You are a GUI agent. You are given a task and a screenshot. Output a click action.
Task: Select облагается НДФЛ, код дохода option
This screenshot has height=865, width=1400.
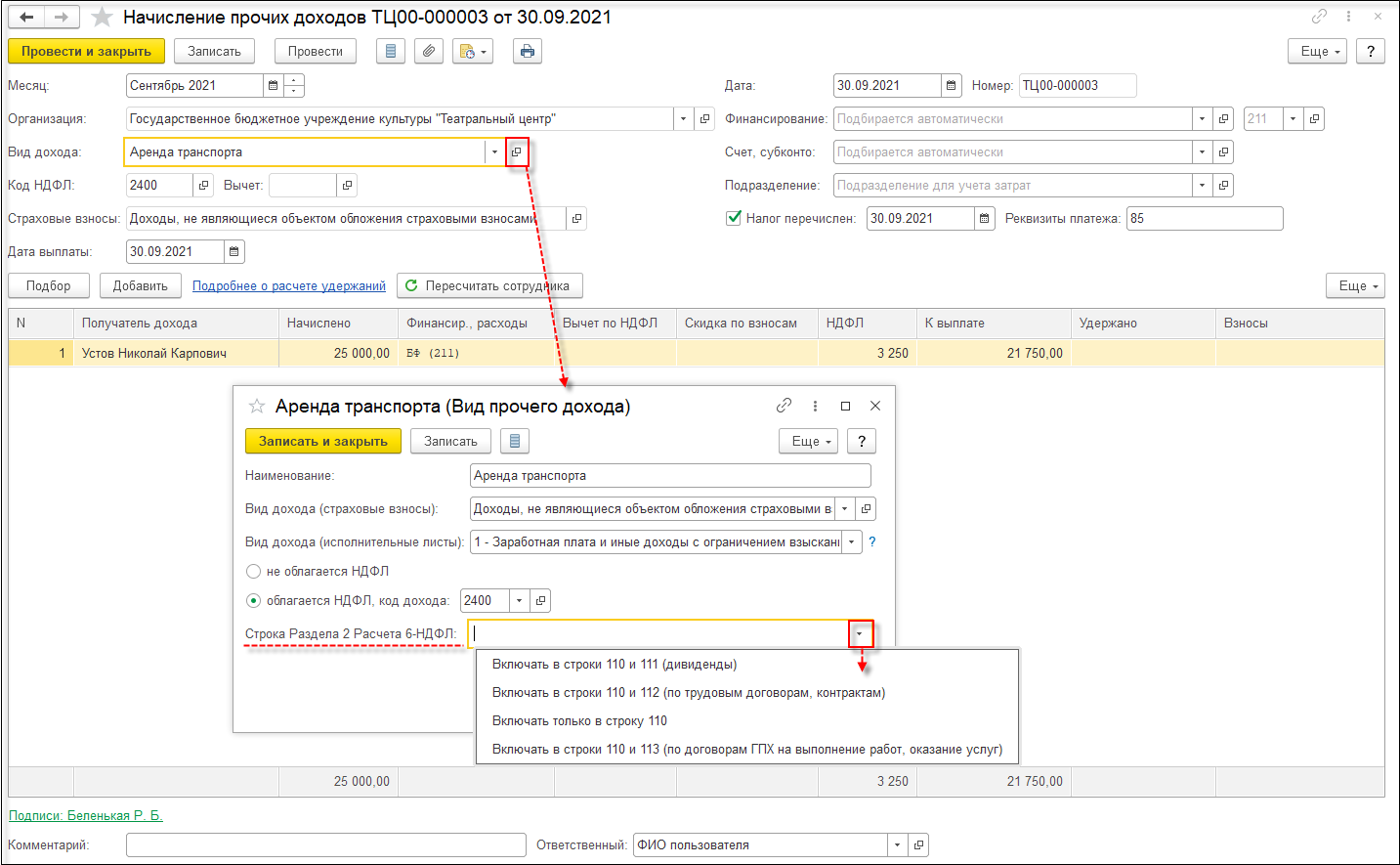[254, 601]
